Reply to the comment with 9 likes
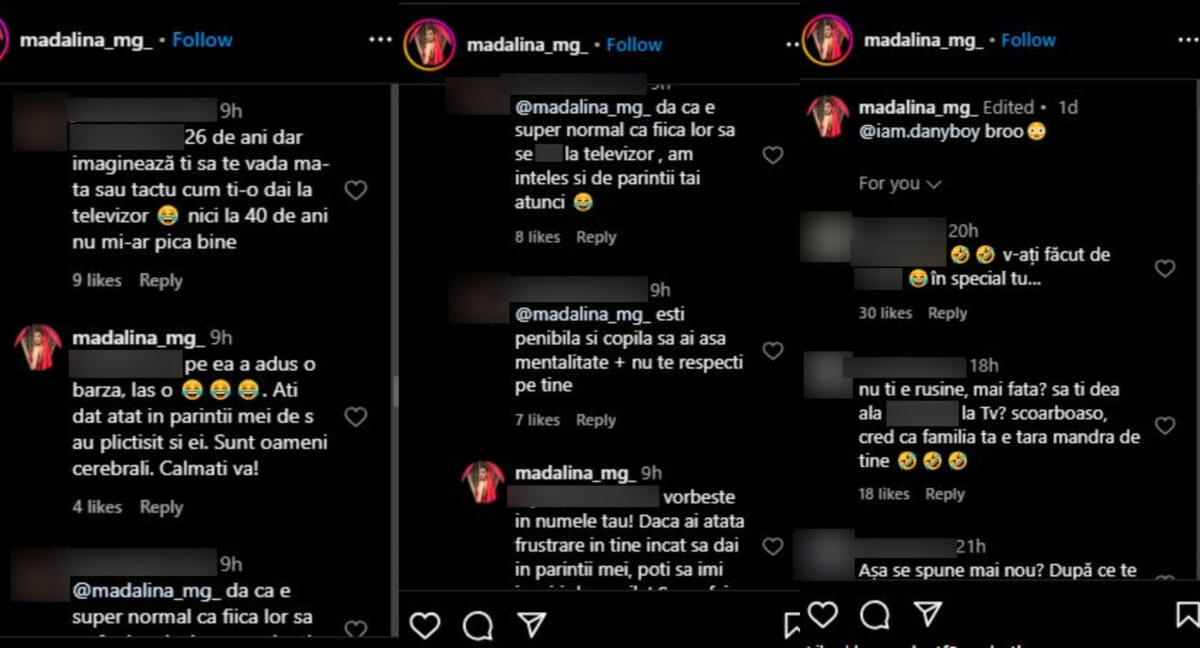Viewport: 1200px width, 648px height. (x=161, y=281)
